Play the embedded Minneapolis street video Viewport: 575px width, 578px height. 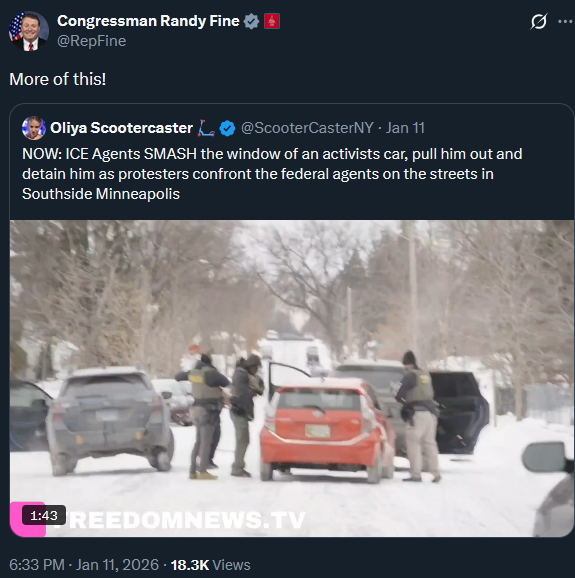click(292, 378)
